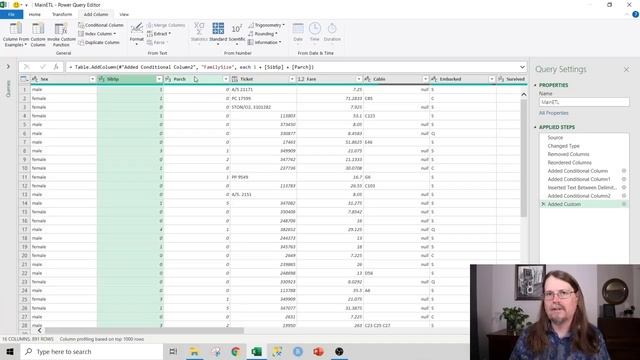Select the Changed Type step
Image resolution: width=640 pixels, height=360 pixels.
coord(563,146)
